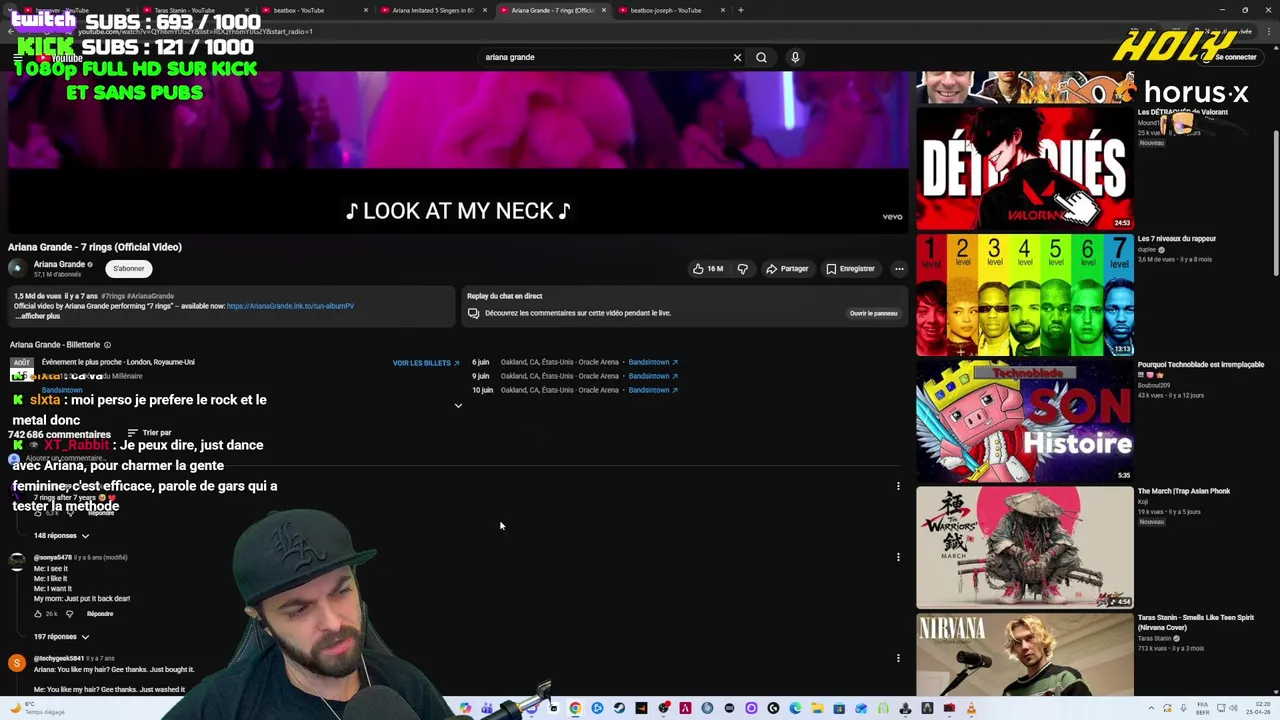This screenshot has height=720, width=1280.
Task: Clear the search box text
Action: [737, 57]
